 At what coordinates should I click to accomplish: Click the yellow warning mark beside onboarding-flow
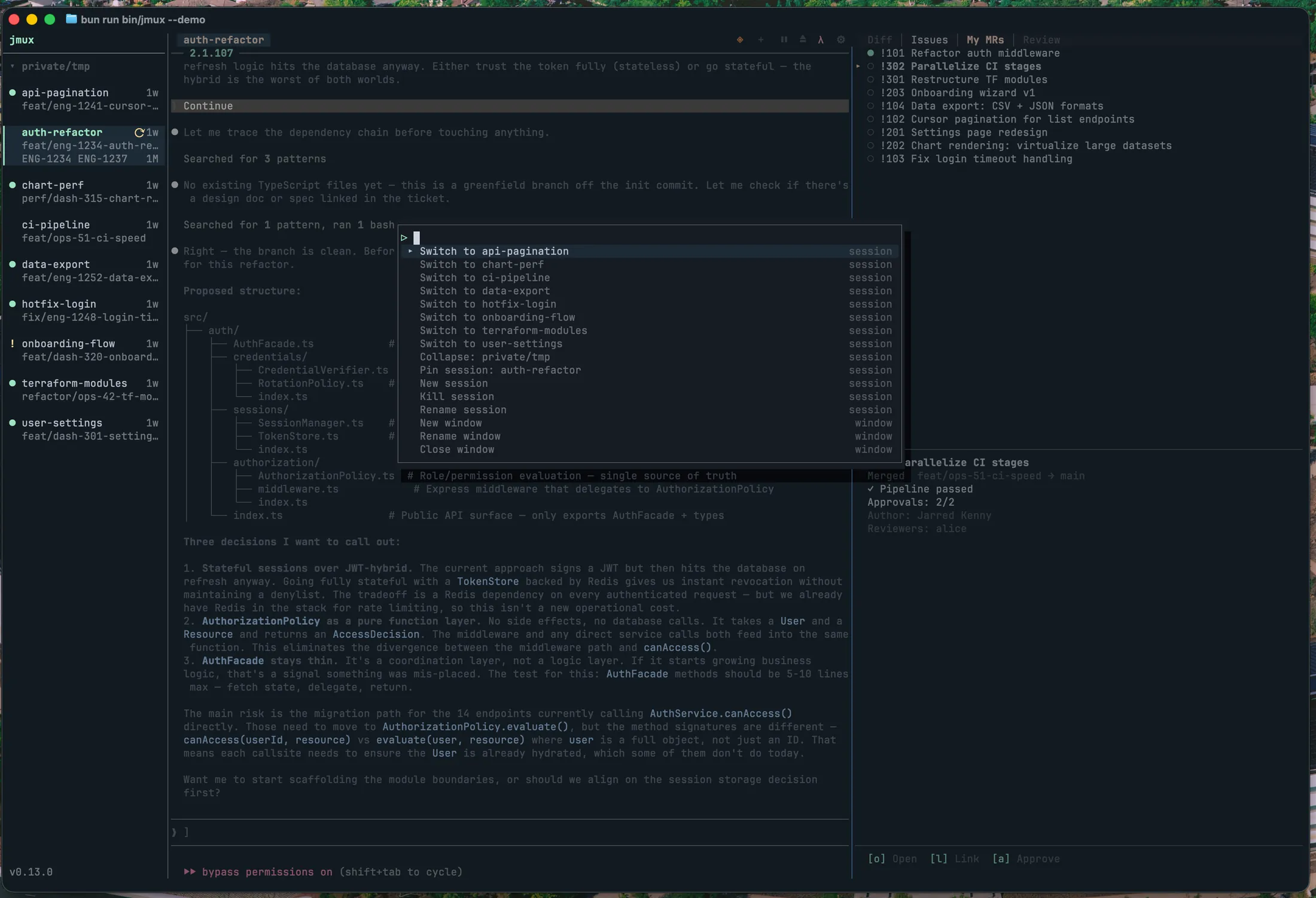coord(13,343)
